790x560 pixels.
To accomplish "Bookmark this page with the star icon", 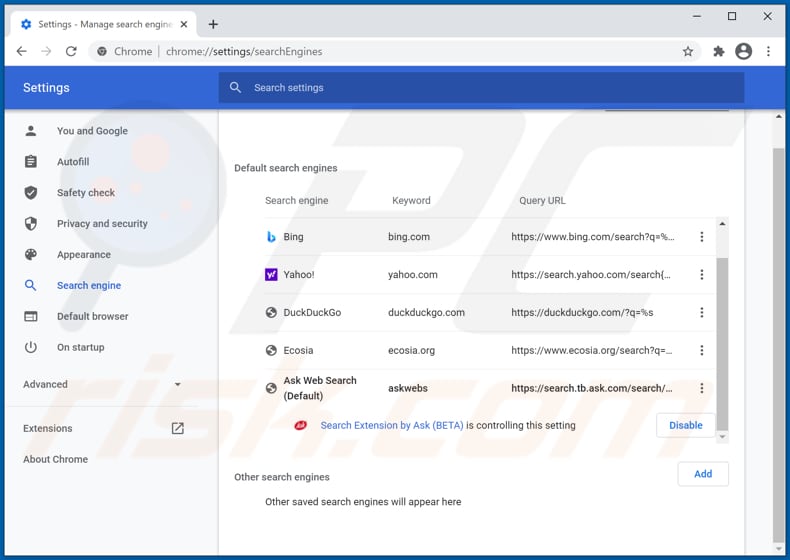I will point(688,51).
